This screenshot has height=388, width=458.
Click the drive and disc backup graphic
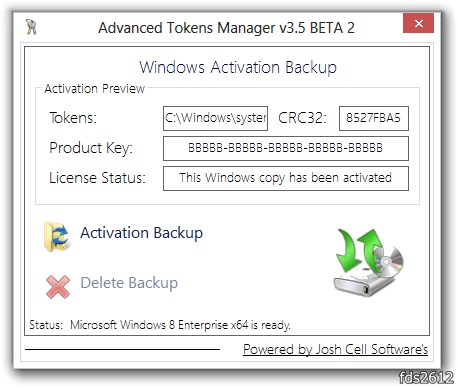point(368,262)
